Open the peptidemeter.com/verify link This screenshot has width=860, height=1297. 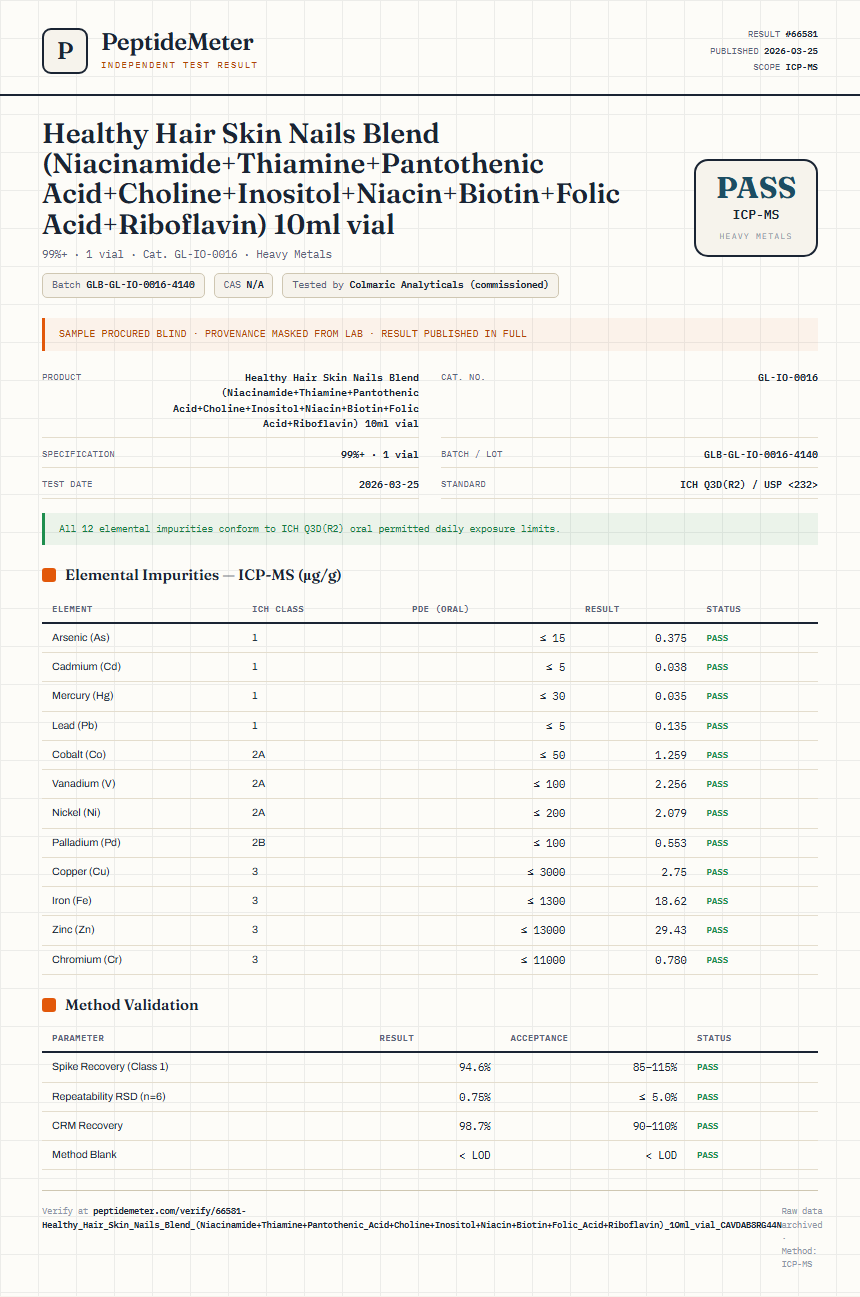[x=412, y=1217]
